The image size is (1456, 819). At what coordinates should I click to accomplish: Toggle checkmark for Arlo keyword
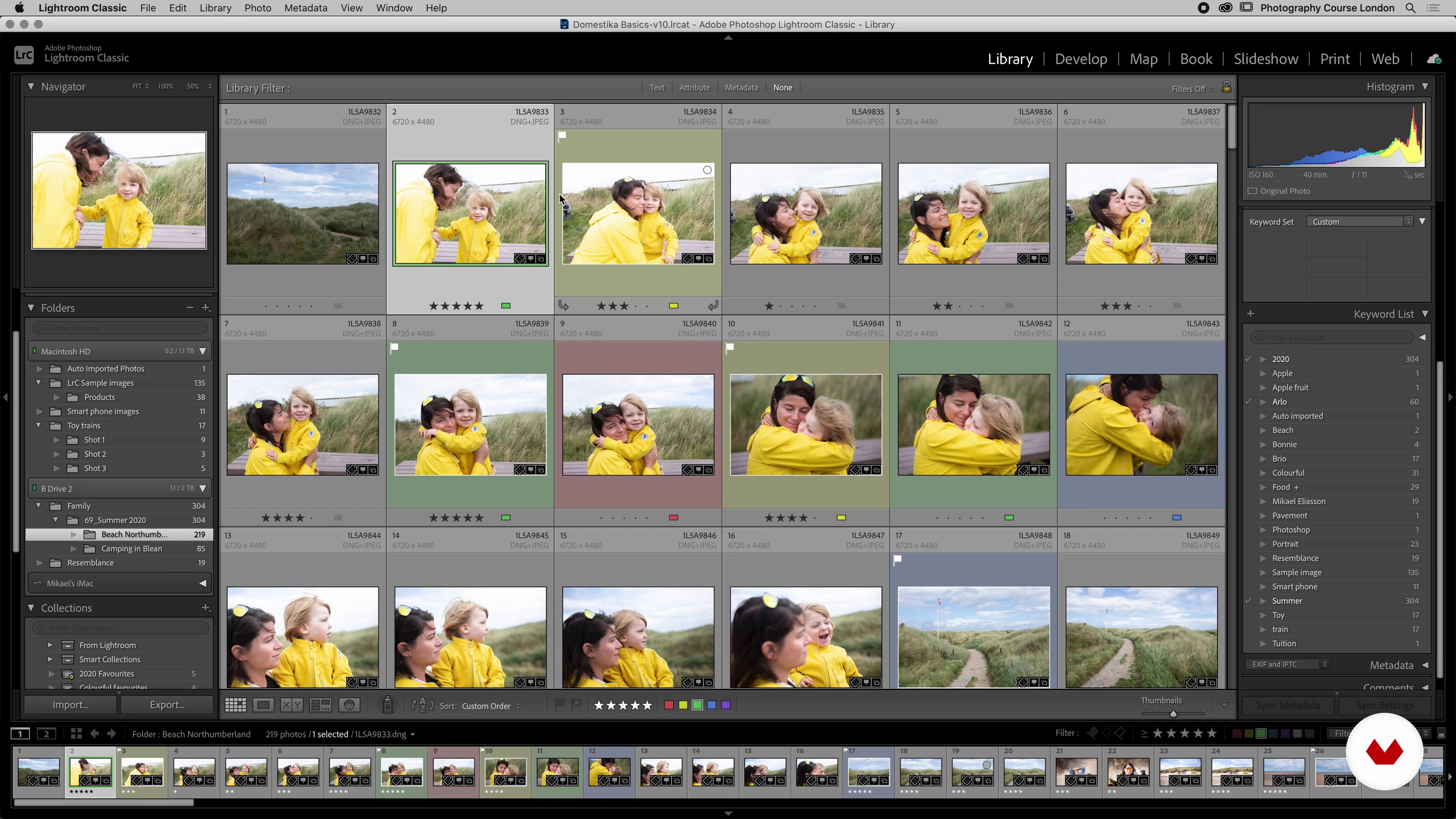1249,402
